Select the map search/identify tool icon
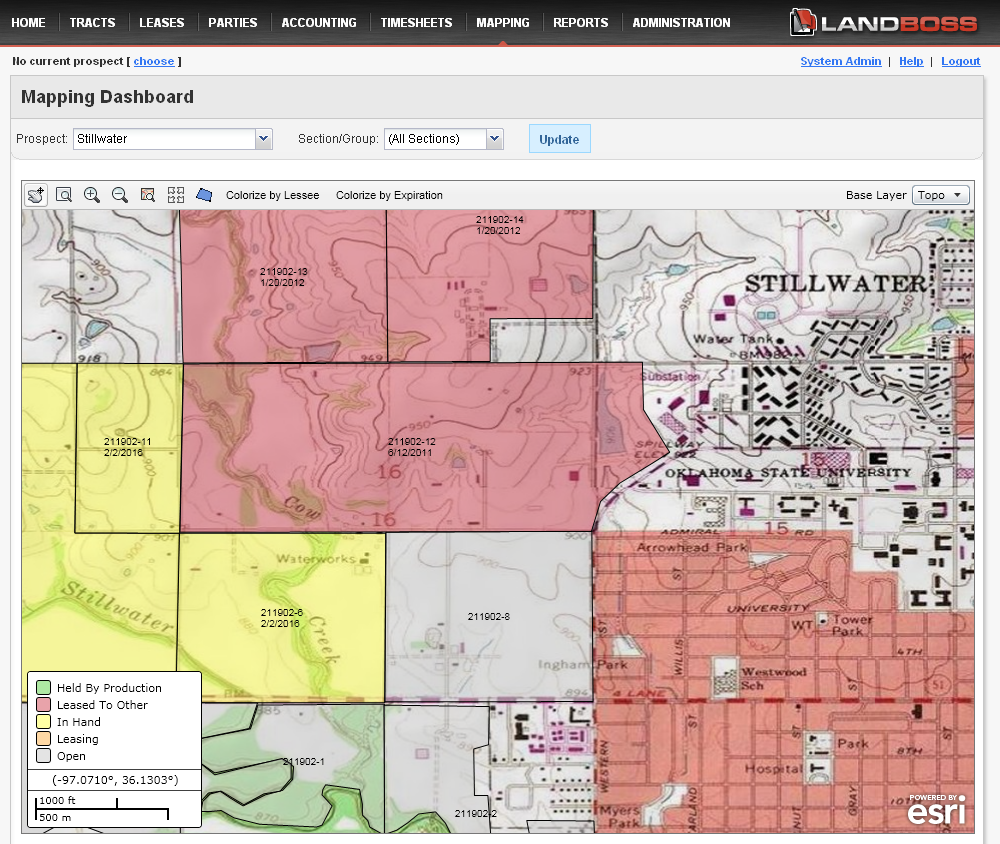The image size is (1000, 844). [148, 195]
